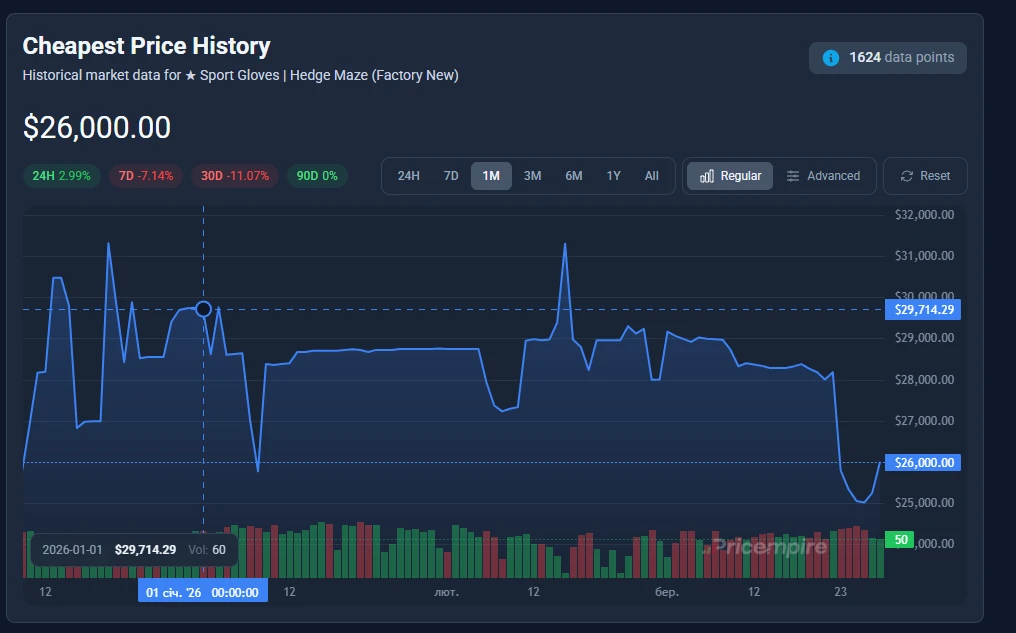
Task: Click the 24H 2.99% change badge
Action: point(61,176)
